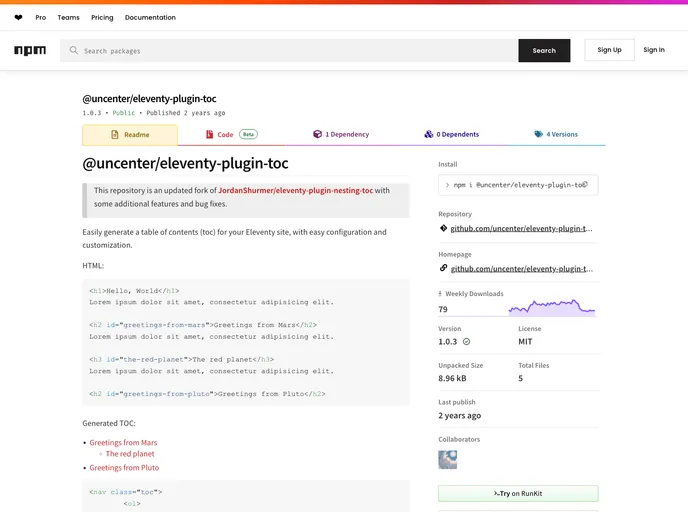Switch to the Code tab
This screenshot has height=512, width=688.
[231, 135]
